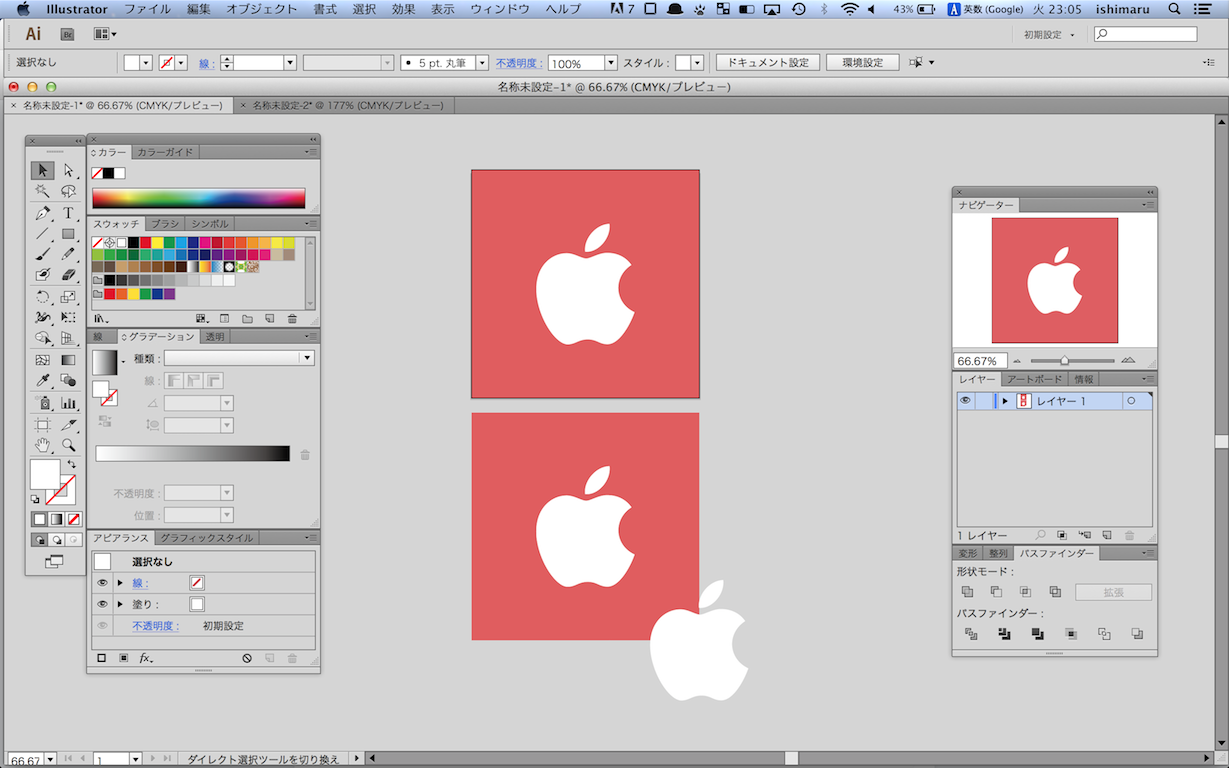Select the Lasso tool
The height and width of the screenshot is (768, 1229).
[68, 191]
